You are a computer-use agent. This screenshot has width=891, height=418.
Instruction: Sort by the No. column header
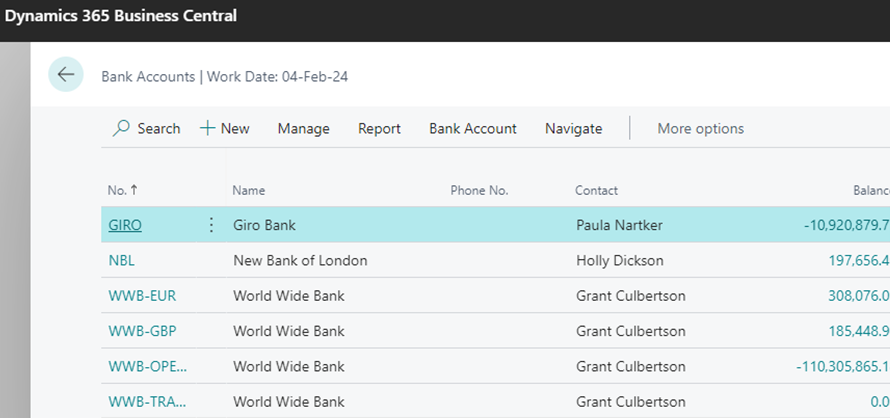coord(122,190)
